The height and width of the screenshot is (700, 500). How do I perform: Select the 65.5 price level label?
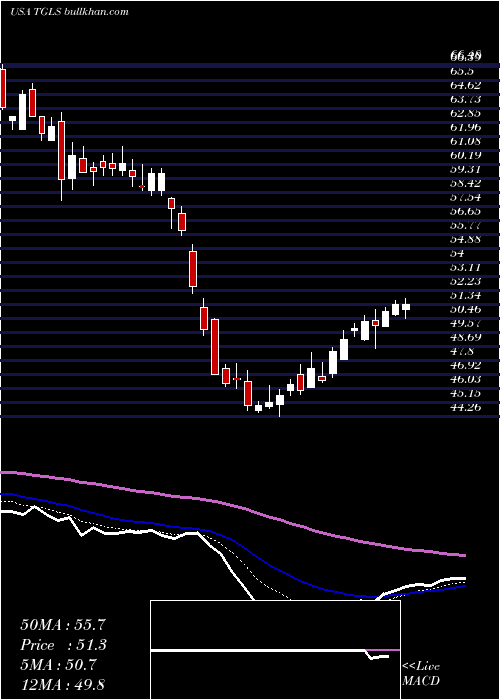coord(462,71)
